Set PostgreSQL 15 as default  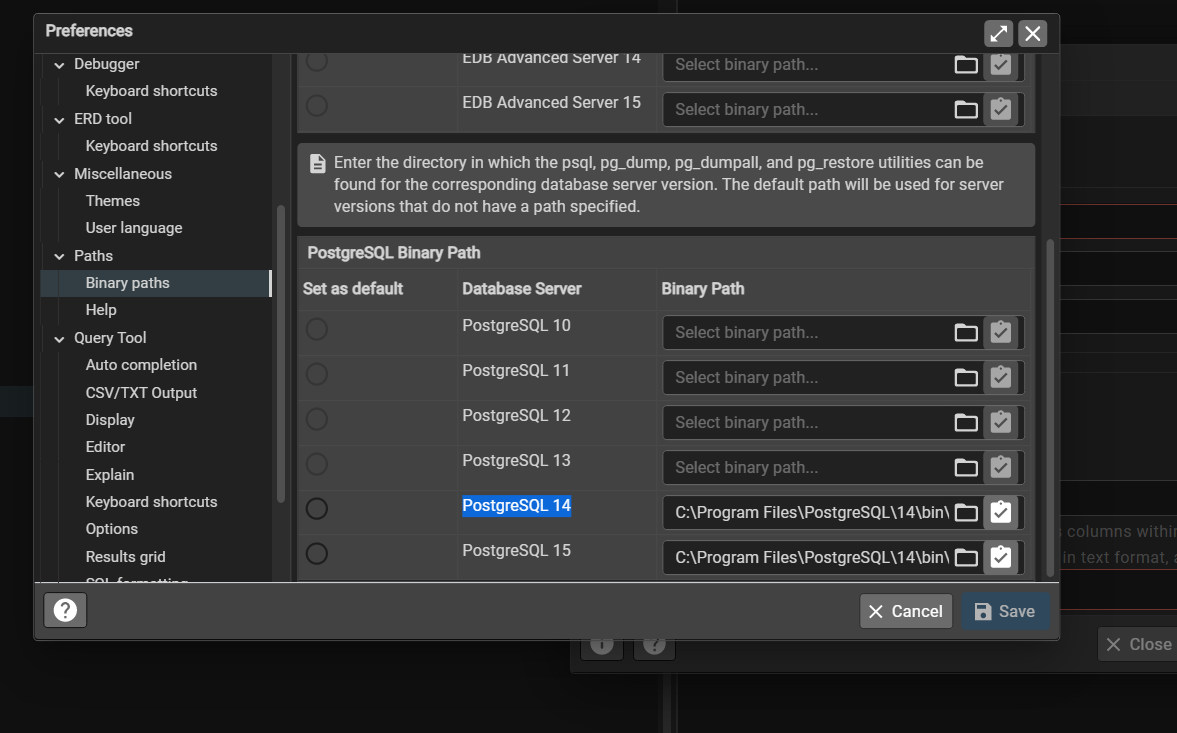pyautogui.click(x=317, y=554)
